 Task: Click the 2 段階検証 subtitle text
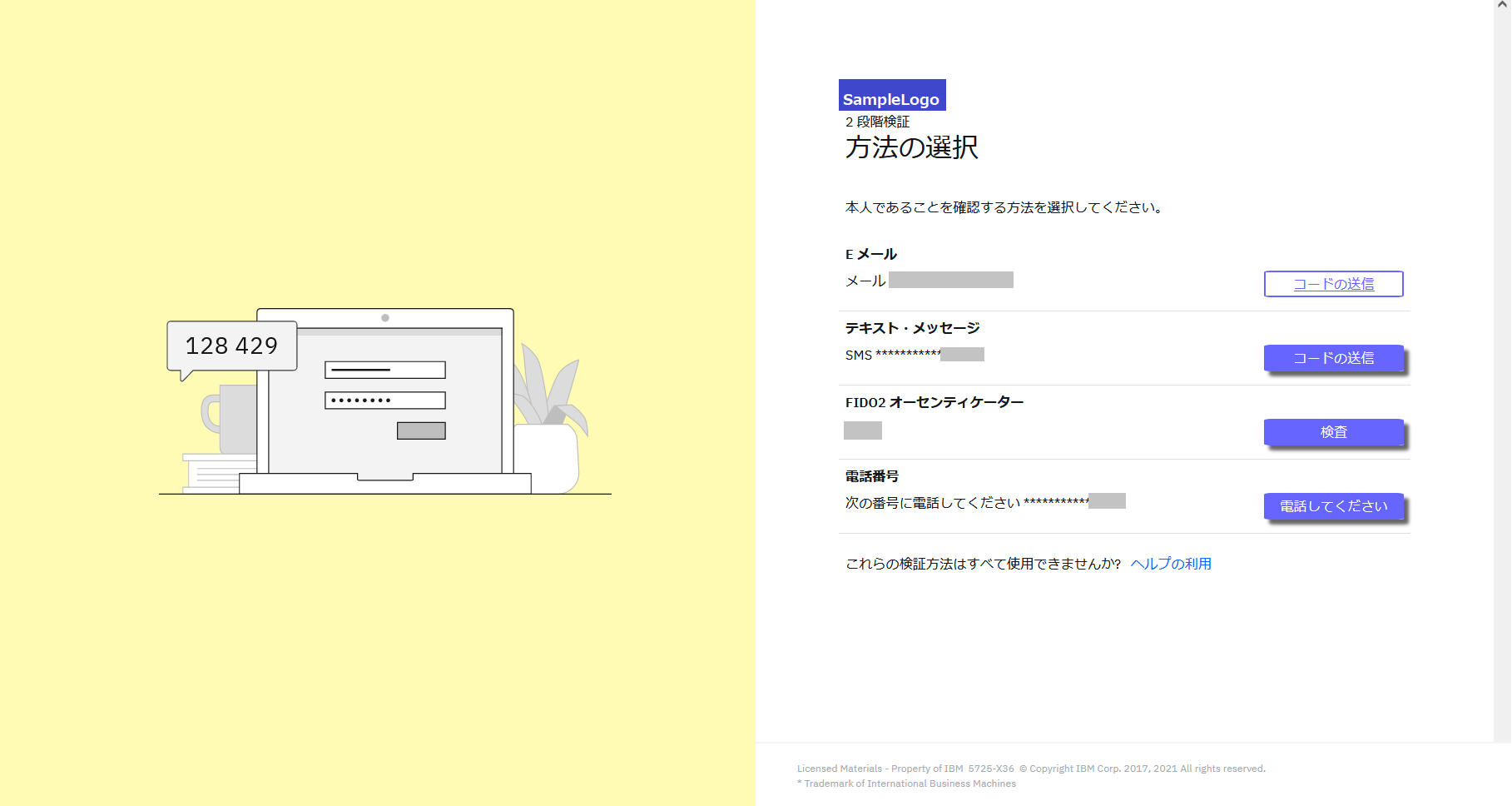pos(876,121)
